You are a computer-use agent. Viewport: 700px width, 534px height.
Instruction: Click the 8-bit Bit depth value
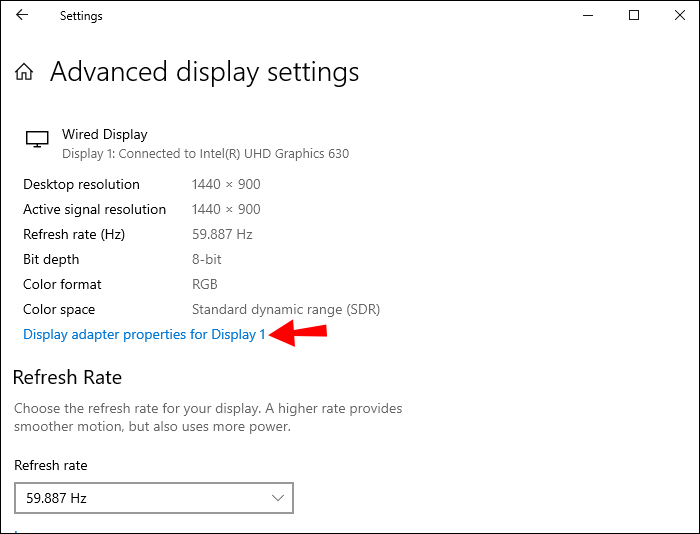click(x=208, y=259)
